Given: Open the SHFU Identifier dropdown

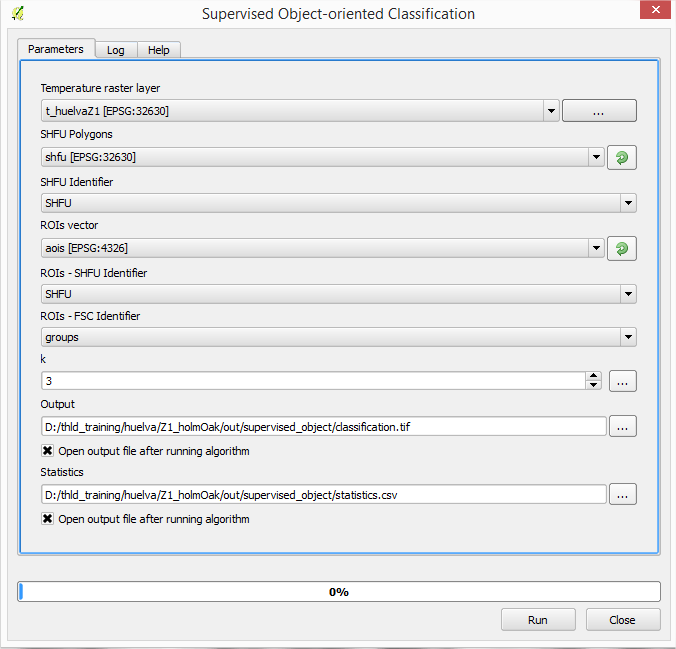Looking at the screenshot, I should click(628, 203).
